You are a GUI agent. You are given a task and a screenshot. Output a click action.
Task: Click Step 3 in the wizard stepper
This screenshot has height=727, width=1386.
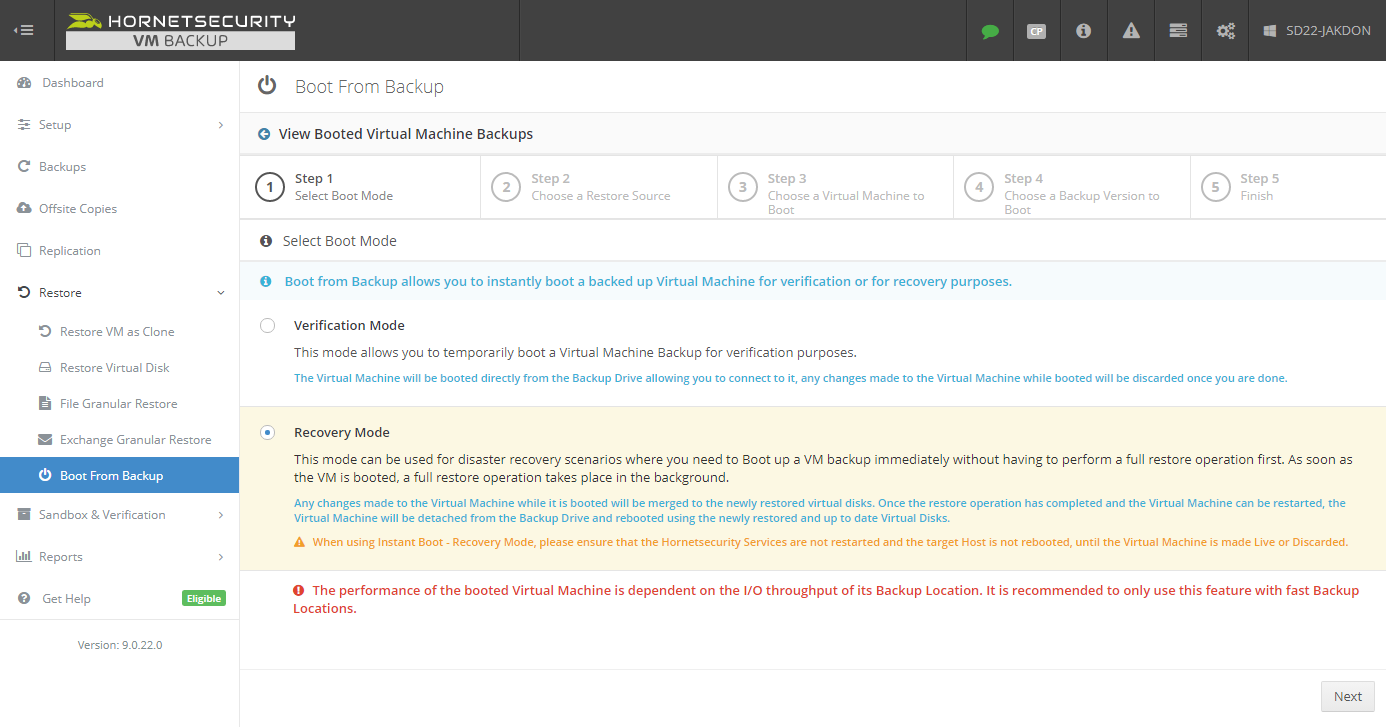point(835,186)
